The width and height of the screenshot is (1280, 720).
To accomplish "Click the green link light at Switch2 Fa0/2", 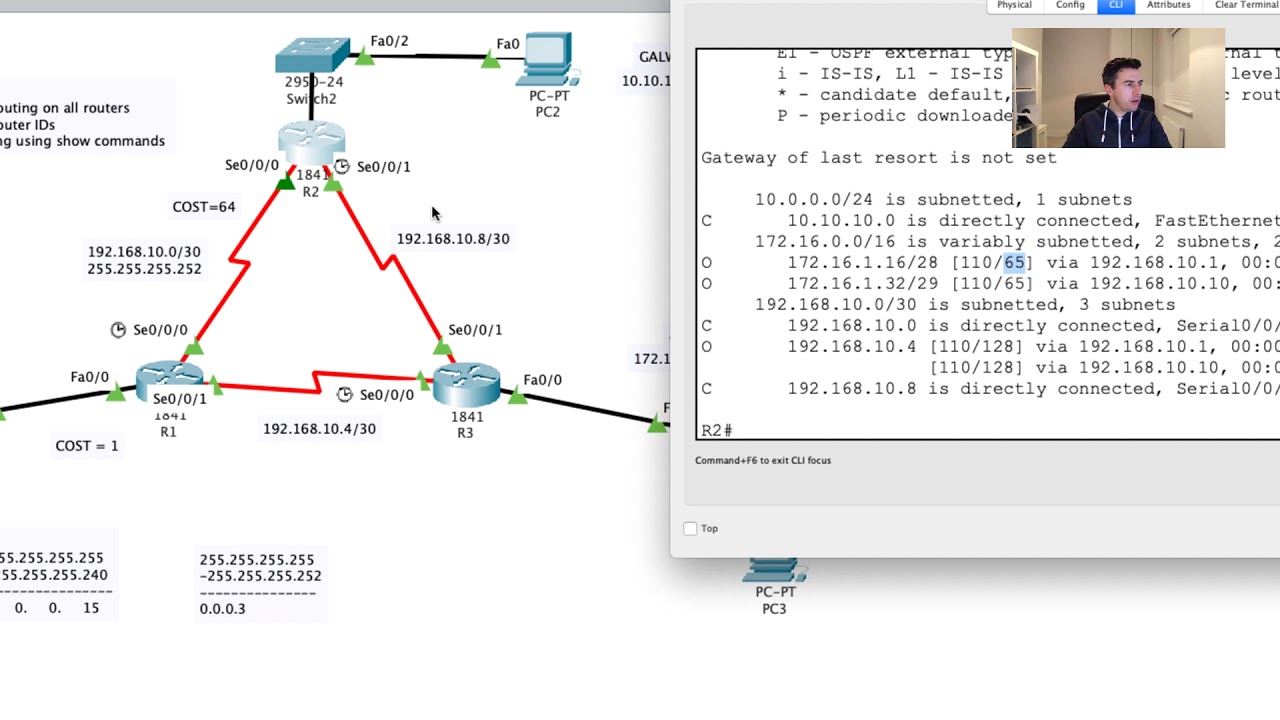I will coord(364,58).
